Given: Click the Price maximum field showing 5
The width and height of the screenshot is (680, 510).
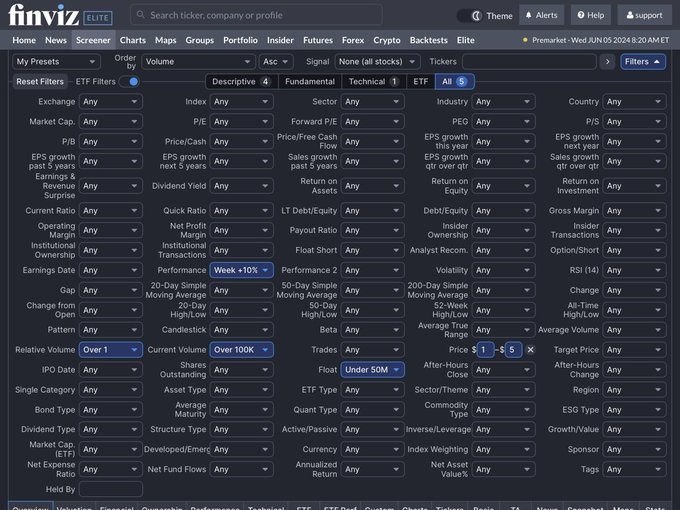Looking at the screenshot, I should point(513,350).
